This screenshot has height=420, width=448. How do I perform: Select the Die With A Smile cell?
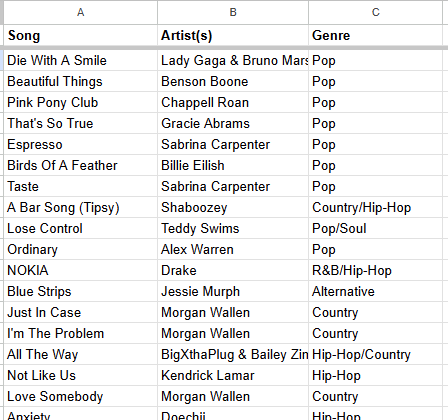(x=80, y=60)
